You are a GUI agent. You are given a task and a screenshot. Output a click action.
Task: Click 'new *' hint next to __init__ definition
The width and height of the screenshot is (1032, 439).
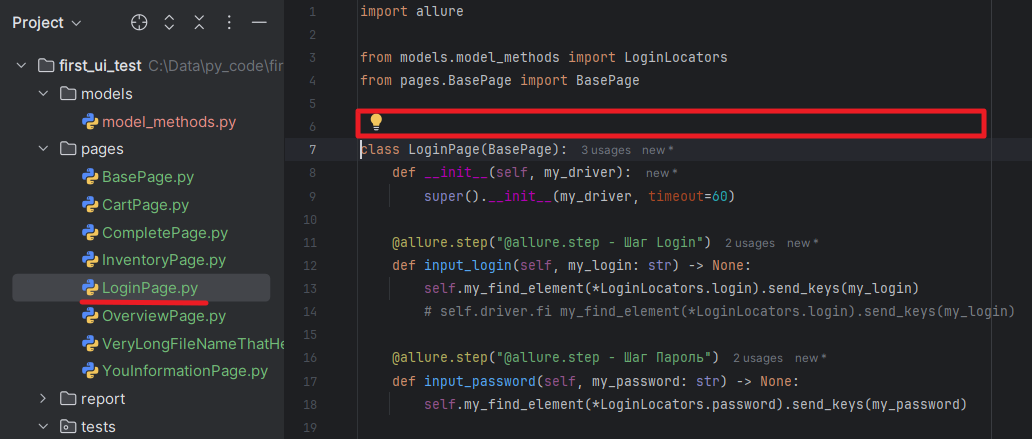(x=661, y=173)
